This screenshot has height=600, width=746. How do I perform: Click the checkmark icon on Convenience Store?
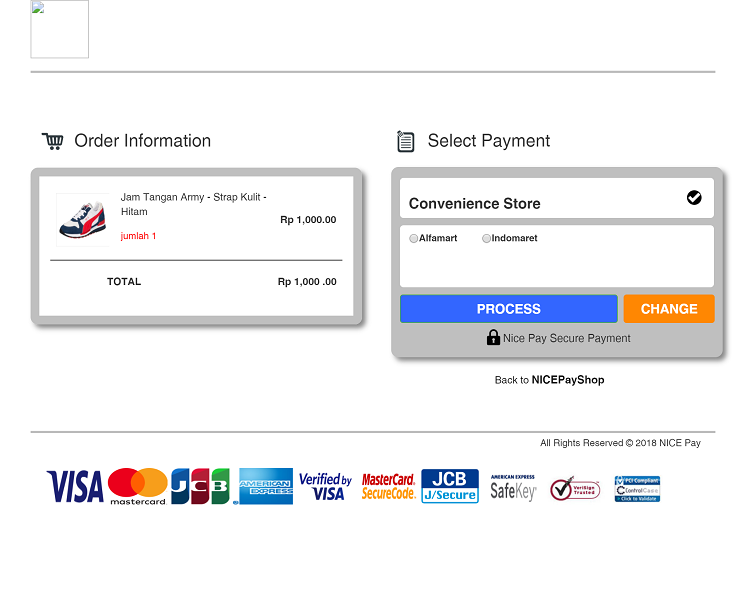694,197
